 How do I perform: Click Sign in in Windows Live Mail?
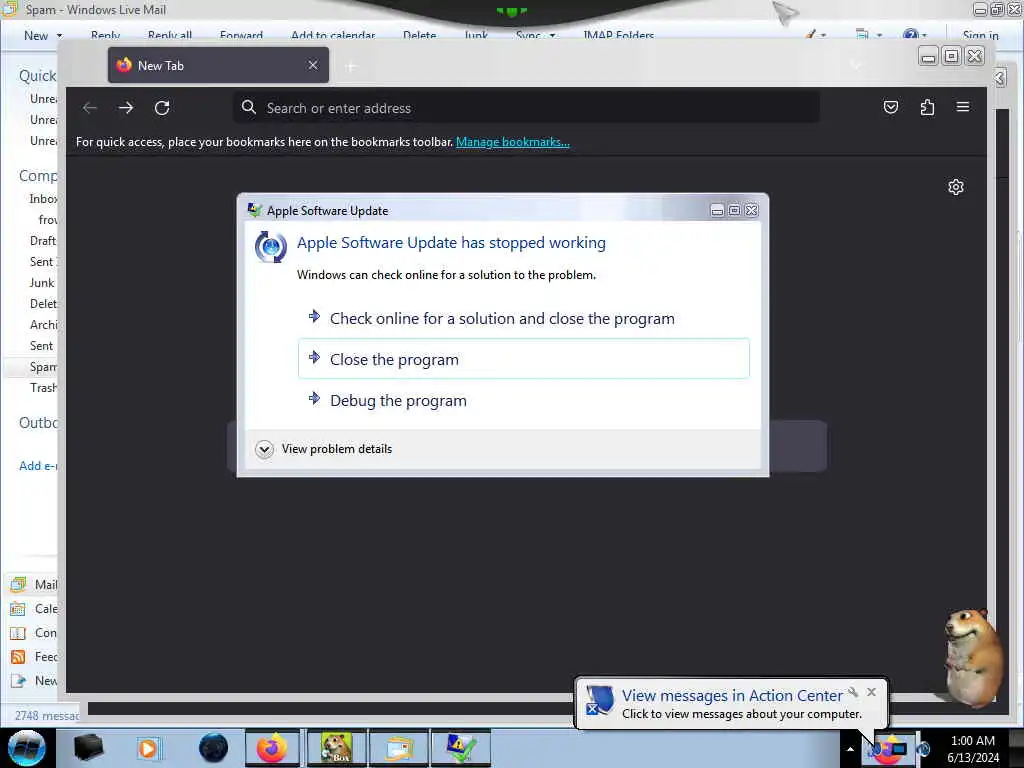pyautogui.click(x=980, y=36)
